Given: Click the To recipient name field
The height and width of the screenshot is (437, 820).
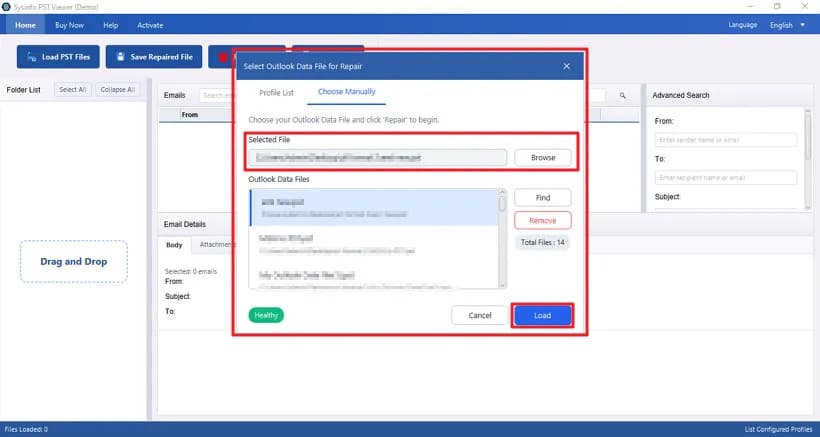Looking at the screenshot, I should coord(726,178).
